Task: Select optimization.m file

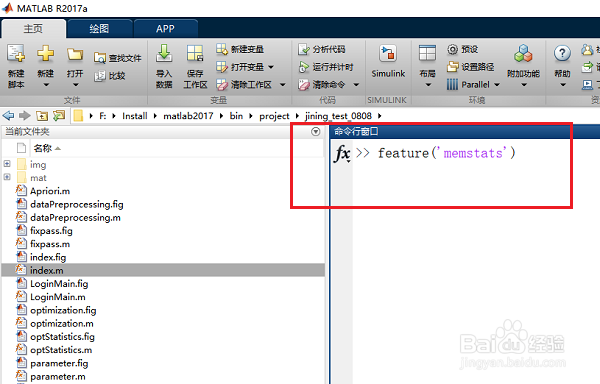Action: pyautogui.click(x=62, y=324)
